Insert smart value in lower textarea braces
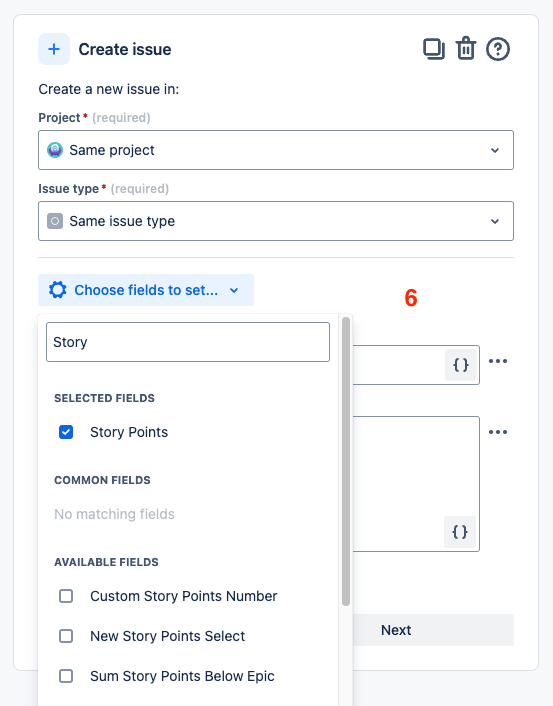The width and height of the screenshot is (553, 706). pos(460,532)
